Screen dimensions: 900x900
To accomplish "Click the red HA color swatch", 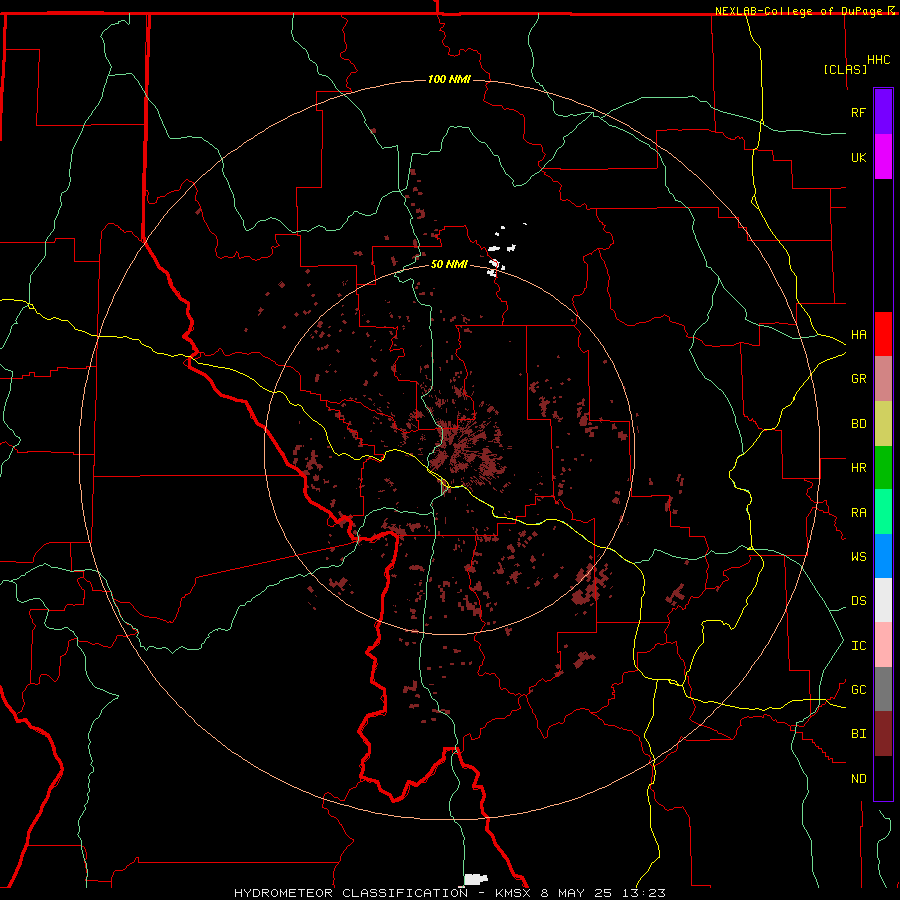I will coord(883,334).
